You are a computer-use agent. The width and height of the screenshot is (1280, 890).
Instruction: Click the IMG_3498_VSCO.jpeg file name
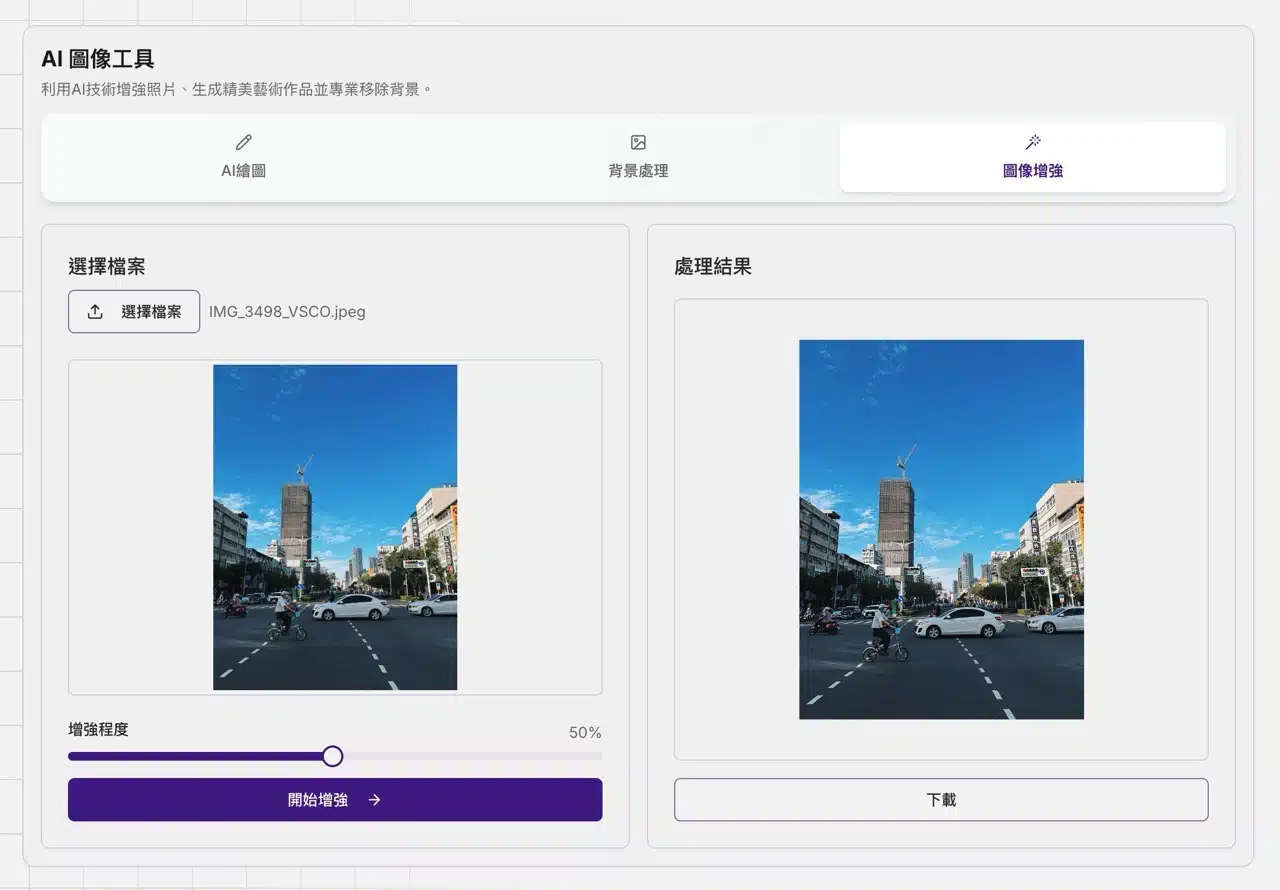(287, 312)
